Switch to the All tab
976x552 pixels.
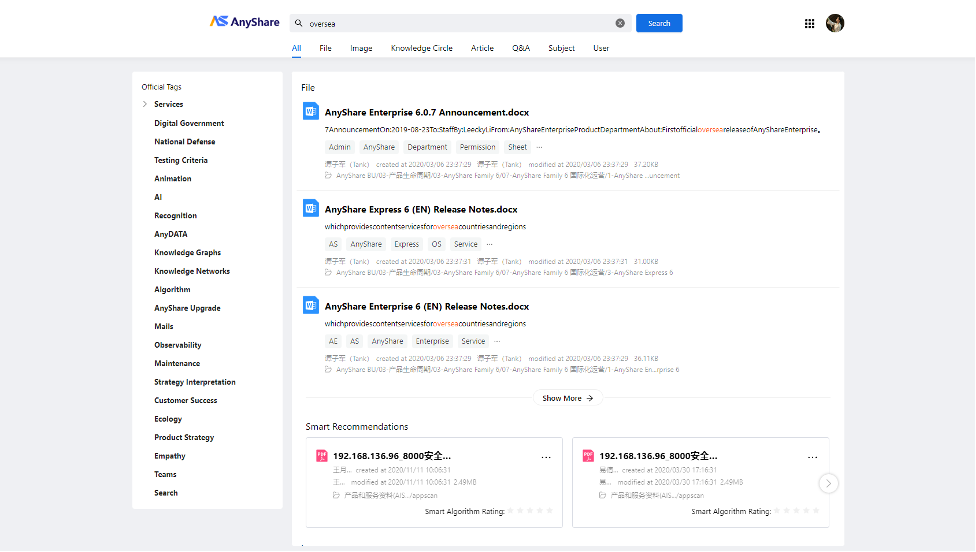pos(296,48)
